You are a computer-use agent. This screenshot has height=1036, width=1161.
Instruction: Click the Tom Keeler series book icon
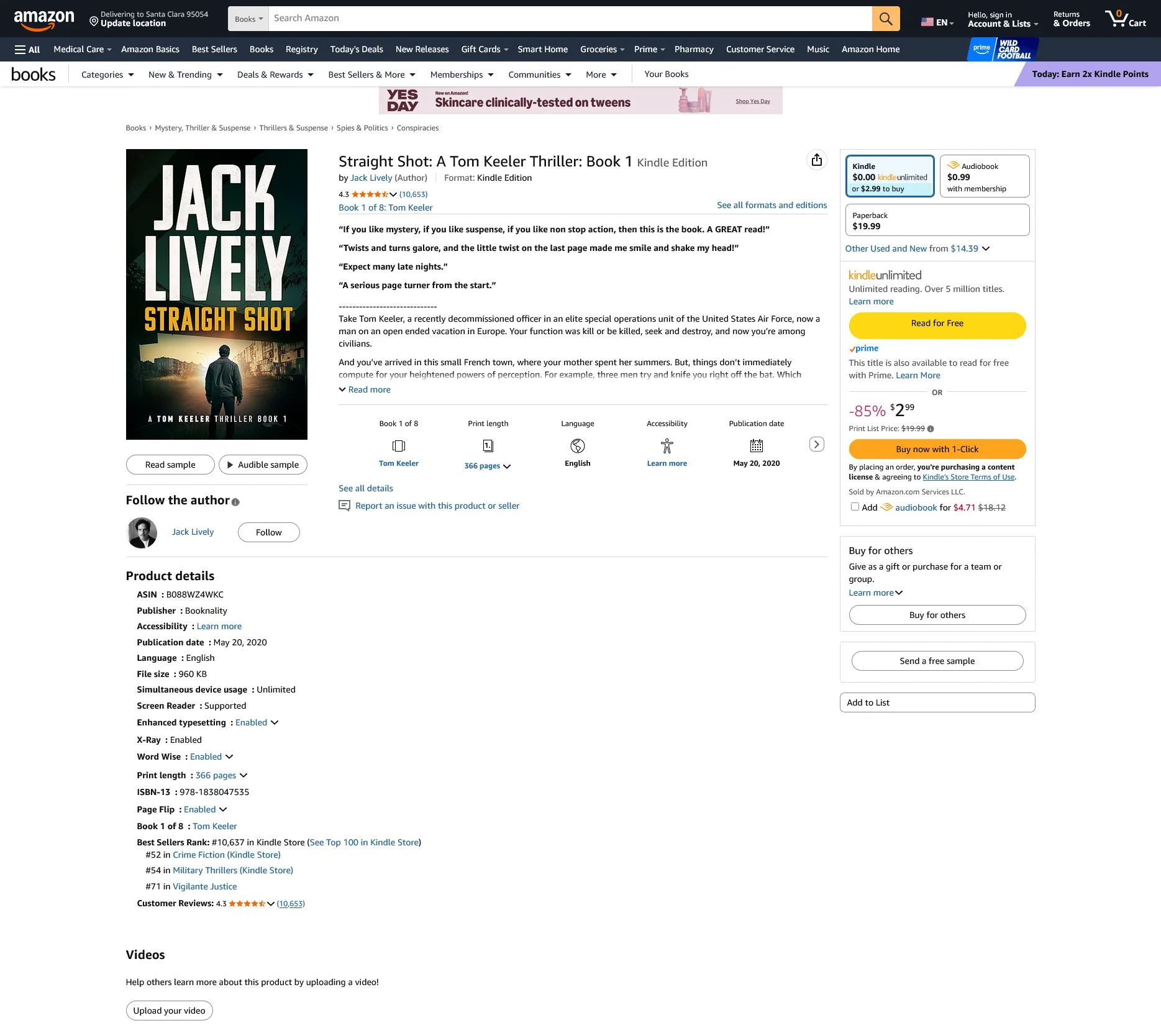[x=398, y=446]
